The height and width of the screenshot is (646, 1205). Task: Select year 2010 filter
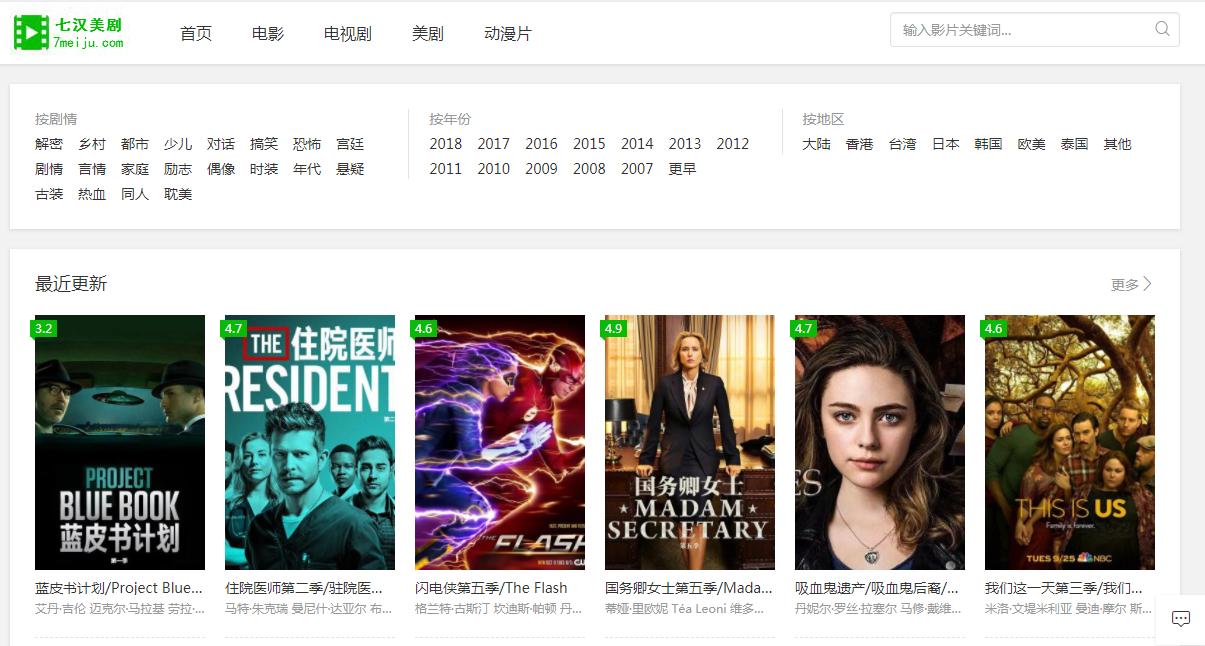tap(494, 169)
